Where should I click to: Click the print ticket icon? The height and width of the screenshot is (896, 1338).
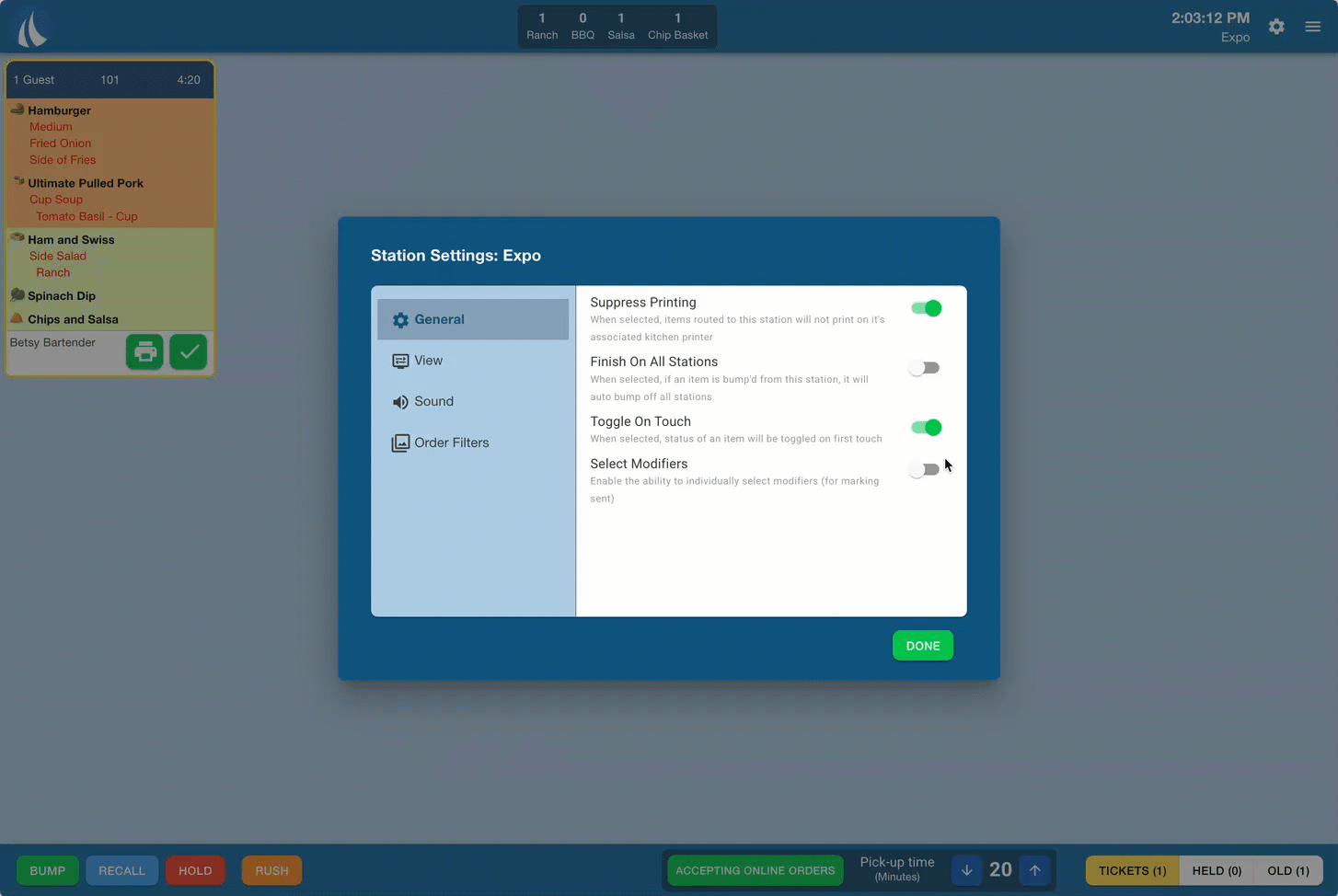144,352
